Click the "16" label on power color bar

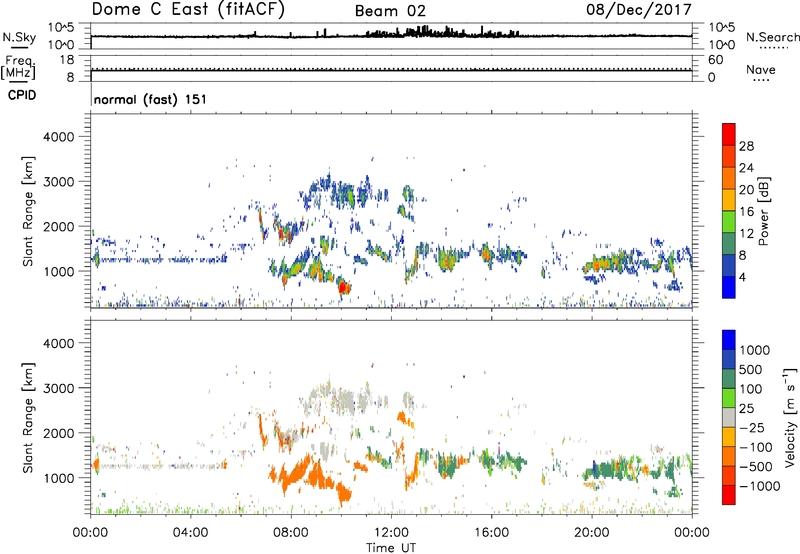point(746,212)
